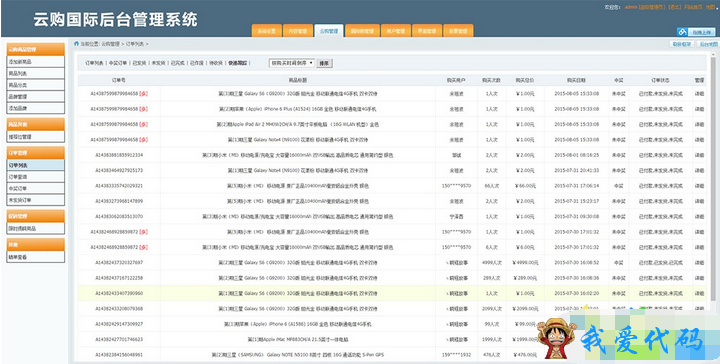Open the 网站首页 link in the header
This screenshot has width=720, height=364.
tap(693, 7)
